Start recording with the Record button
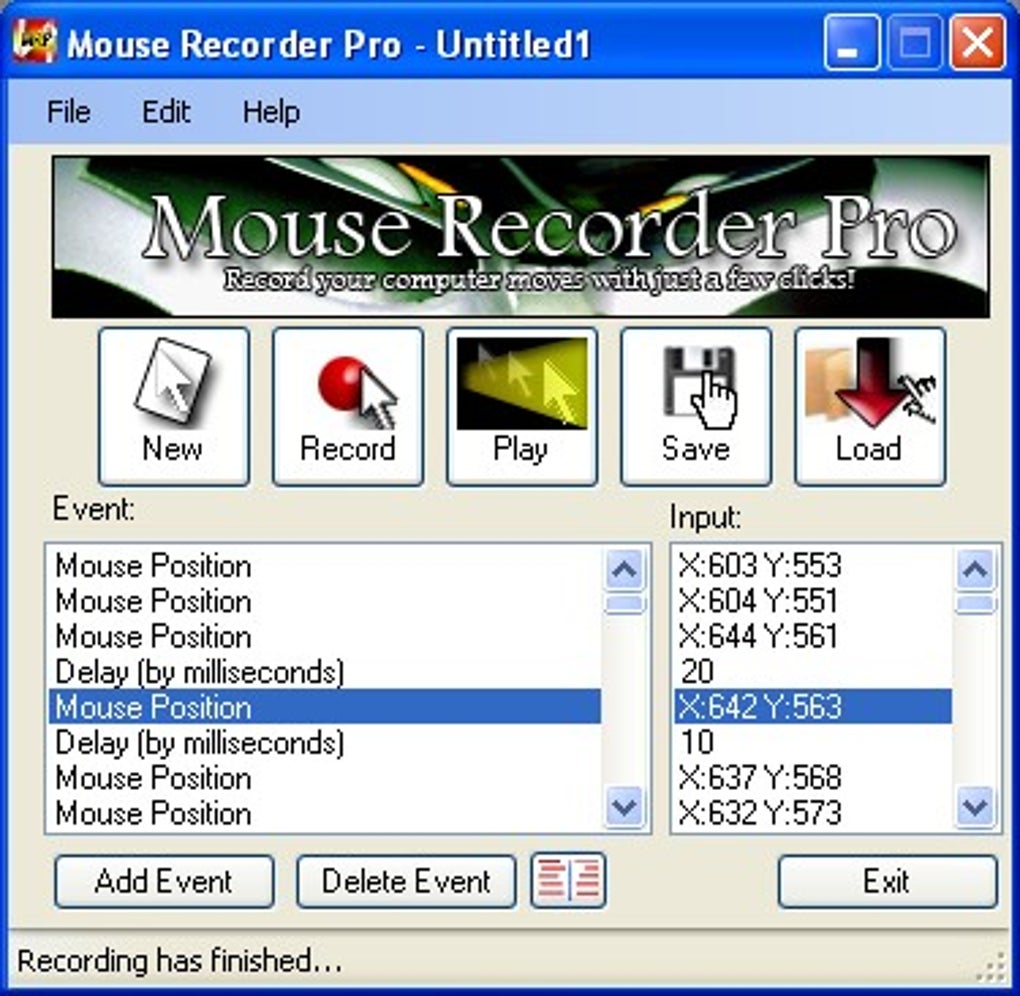This screenshot has height=996, width=1020. pyautogui.click(x=348, y=407)
